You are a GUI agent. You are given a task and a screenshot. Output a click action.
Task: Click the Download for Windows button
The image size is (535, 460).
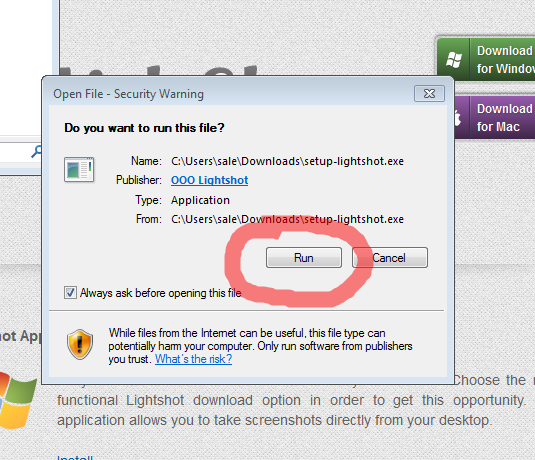pos(486,59)
